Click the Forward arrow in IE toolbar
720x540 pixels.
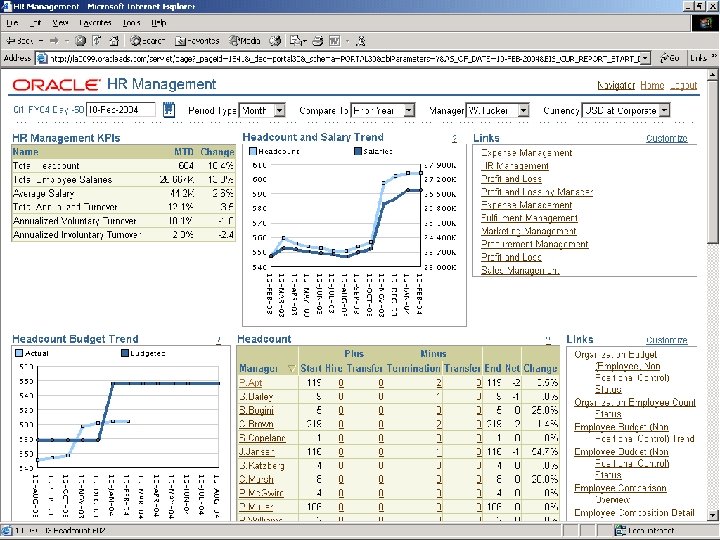(54, 41)
